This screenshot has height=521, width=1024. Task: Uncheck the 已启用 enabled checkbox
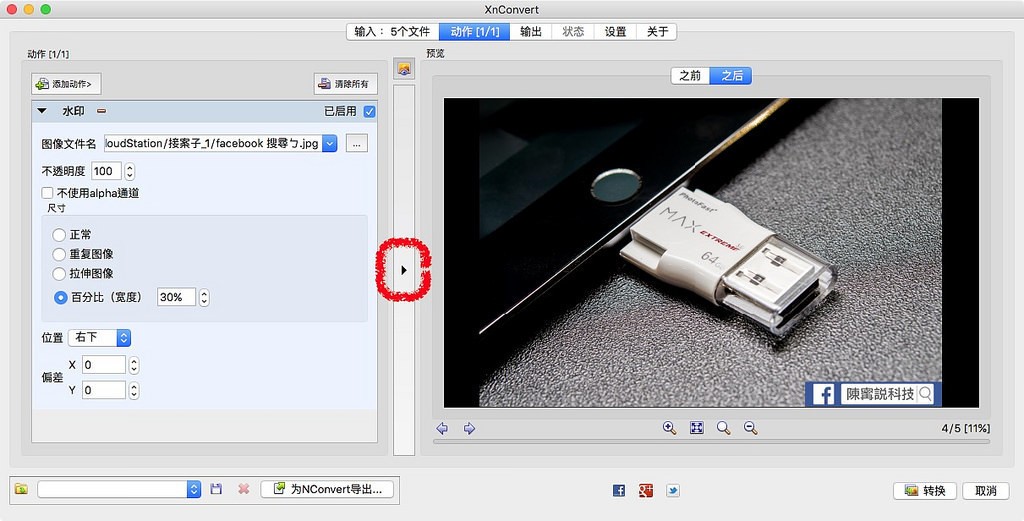[370, 112]
